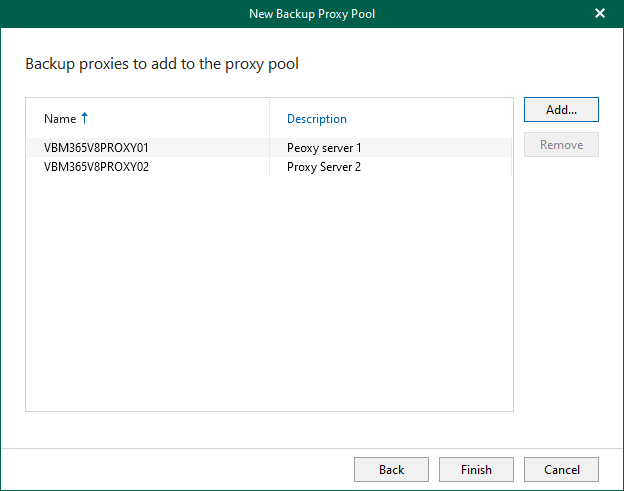
Task: Click the right edge divider of Description column
Action: click(x=511, y=119)
